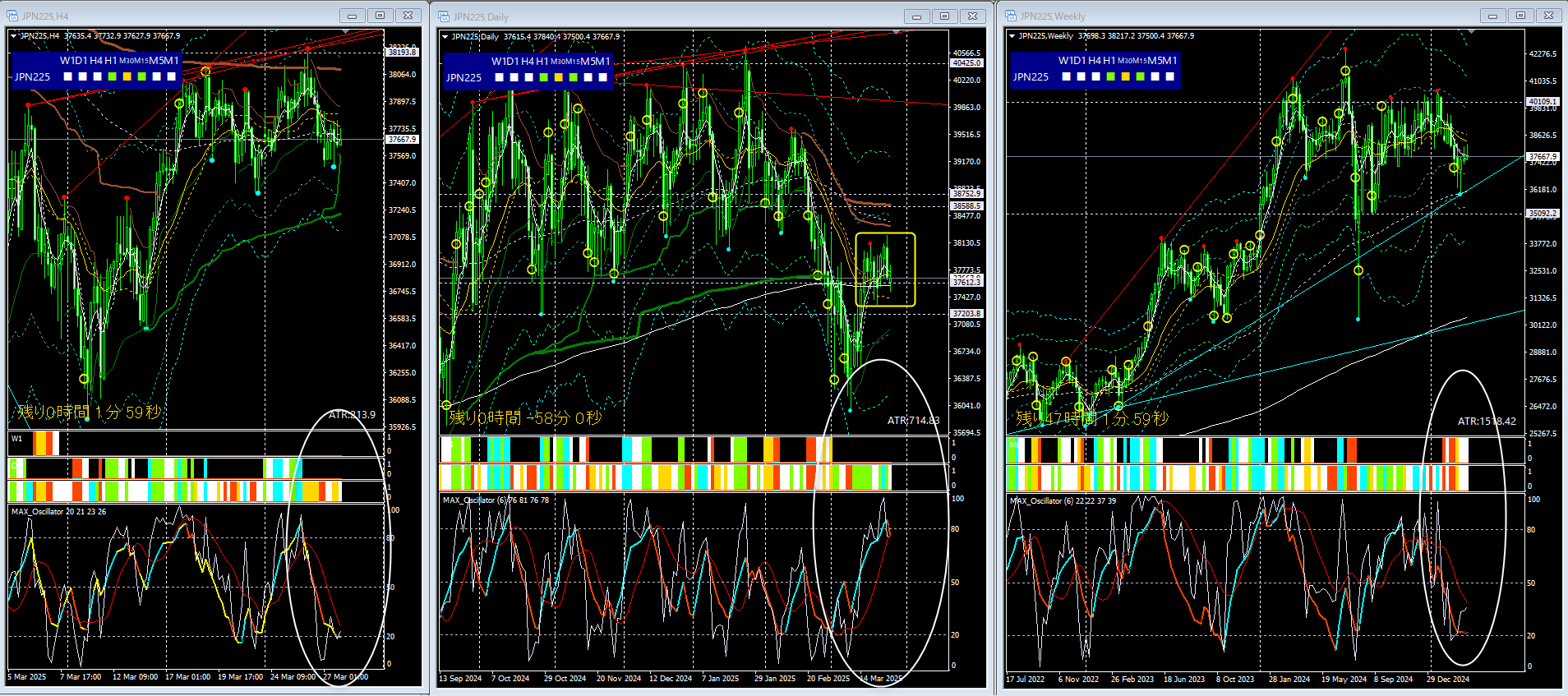Click the orange M30 square in Weekly window
This screenshot has height=696, width=1568.
pyautogui.click(x=1126, y=76)
